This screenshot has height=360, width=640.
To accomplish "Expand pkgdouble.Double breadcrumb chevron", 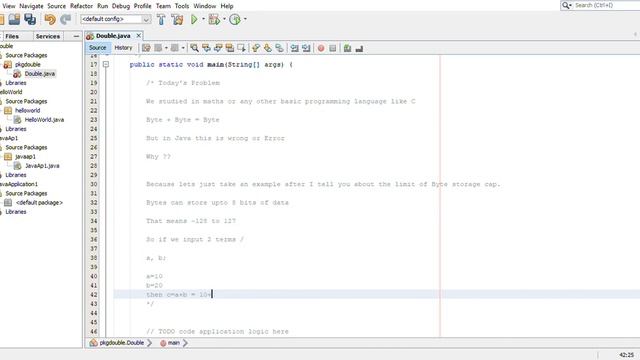I will point(149,343).
